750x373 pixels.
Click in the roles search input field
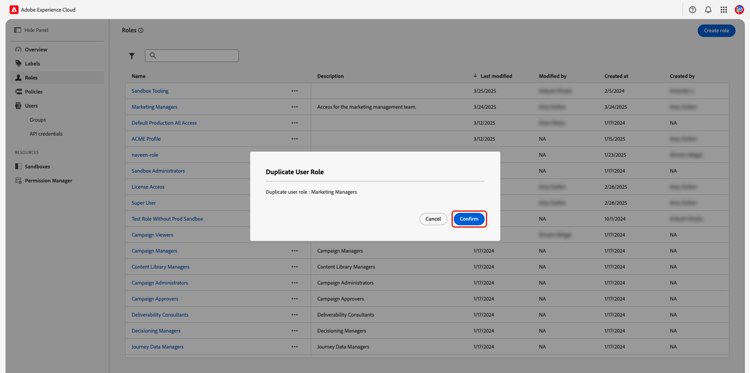point(192,55)
